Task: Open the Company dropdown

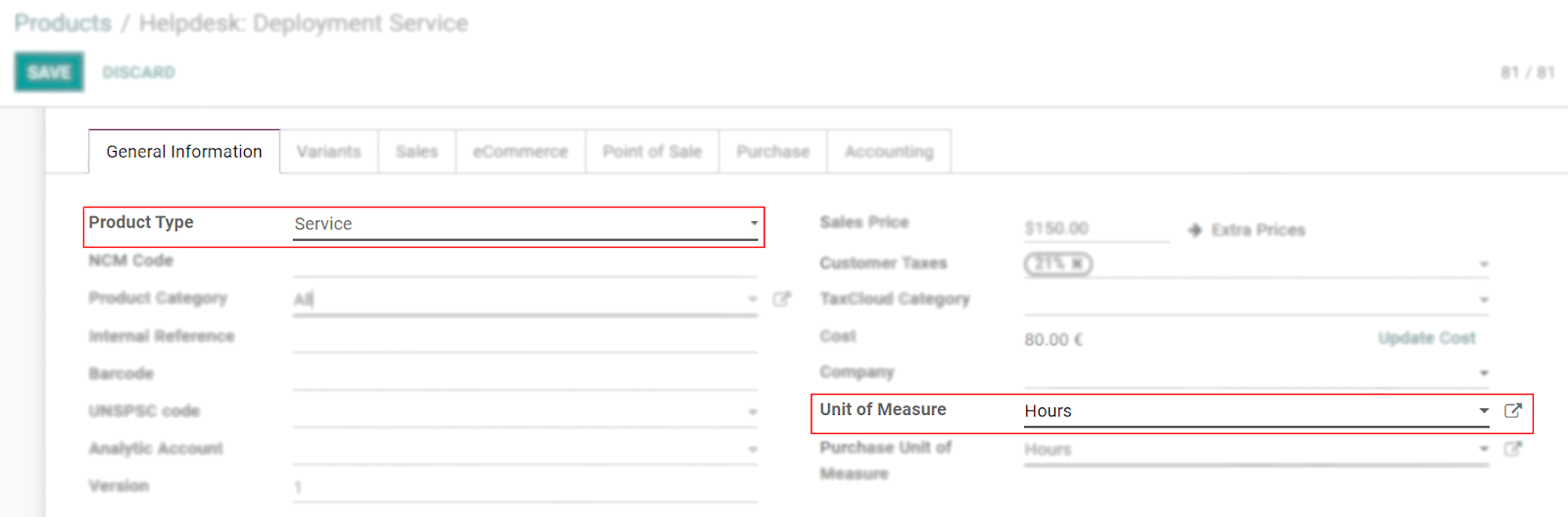Action: (x=1484, y=373)
